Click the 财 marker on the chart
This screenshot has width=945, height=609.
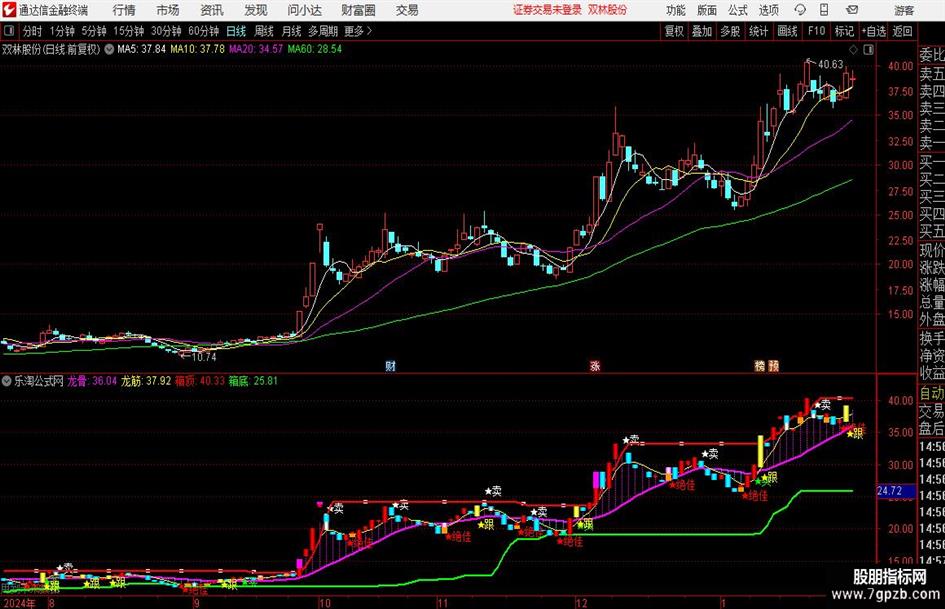tap(391, 365)
